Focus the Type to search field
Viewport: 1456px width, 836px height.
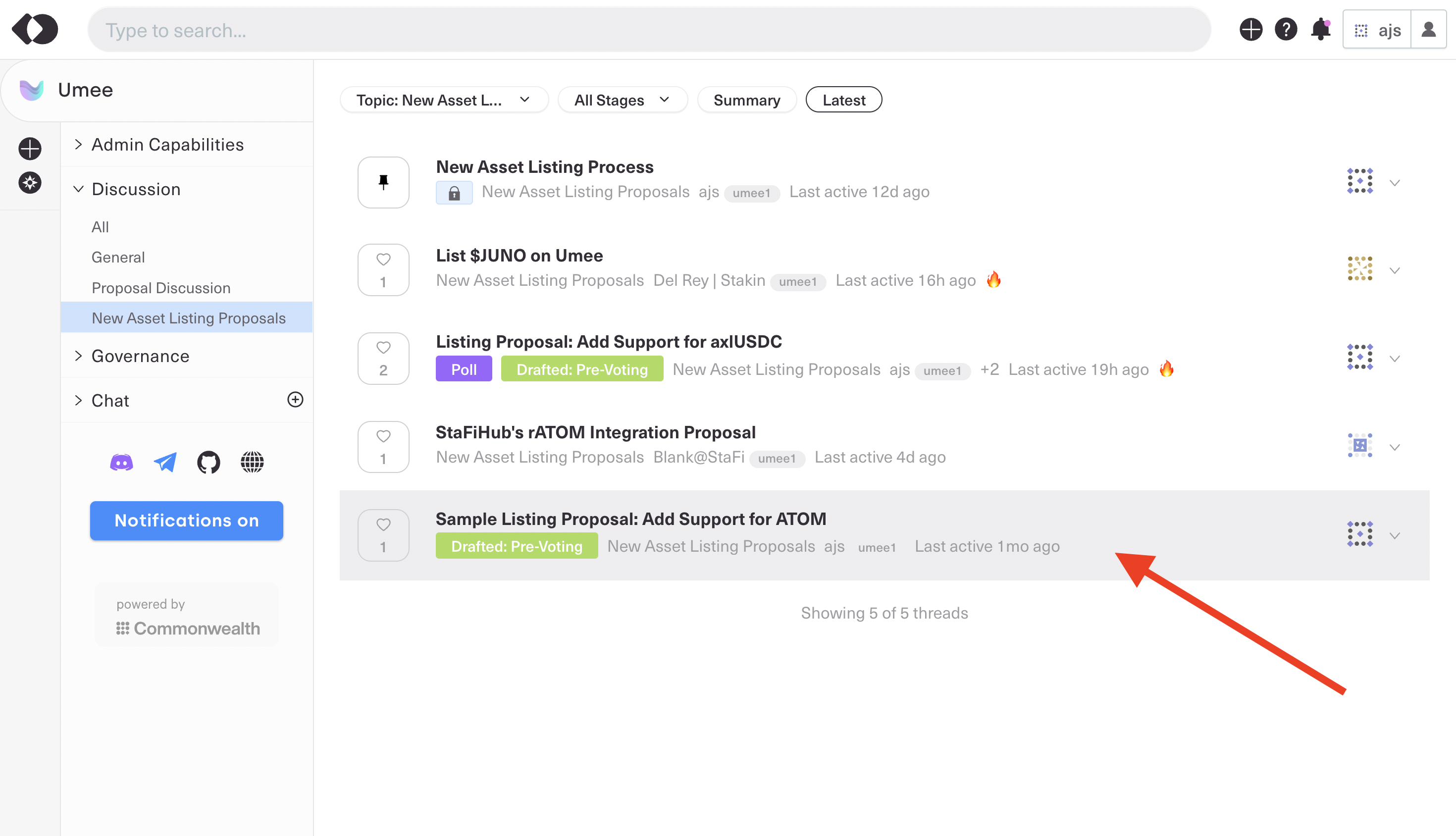click(649, 30)
